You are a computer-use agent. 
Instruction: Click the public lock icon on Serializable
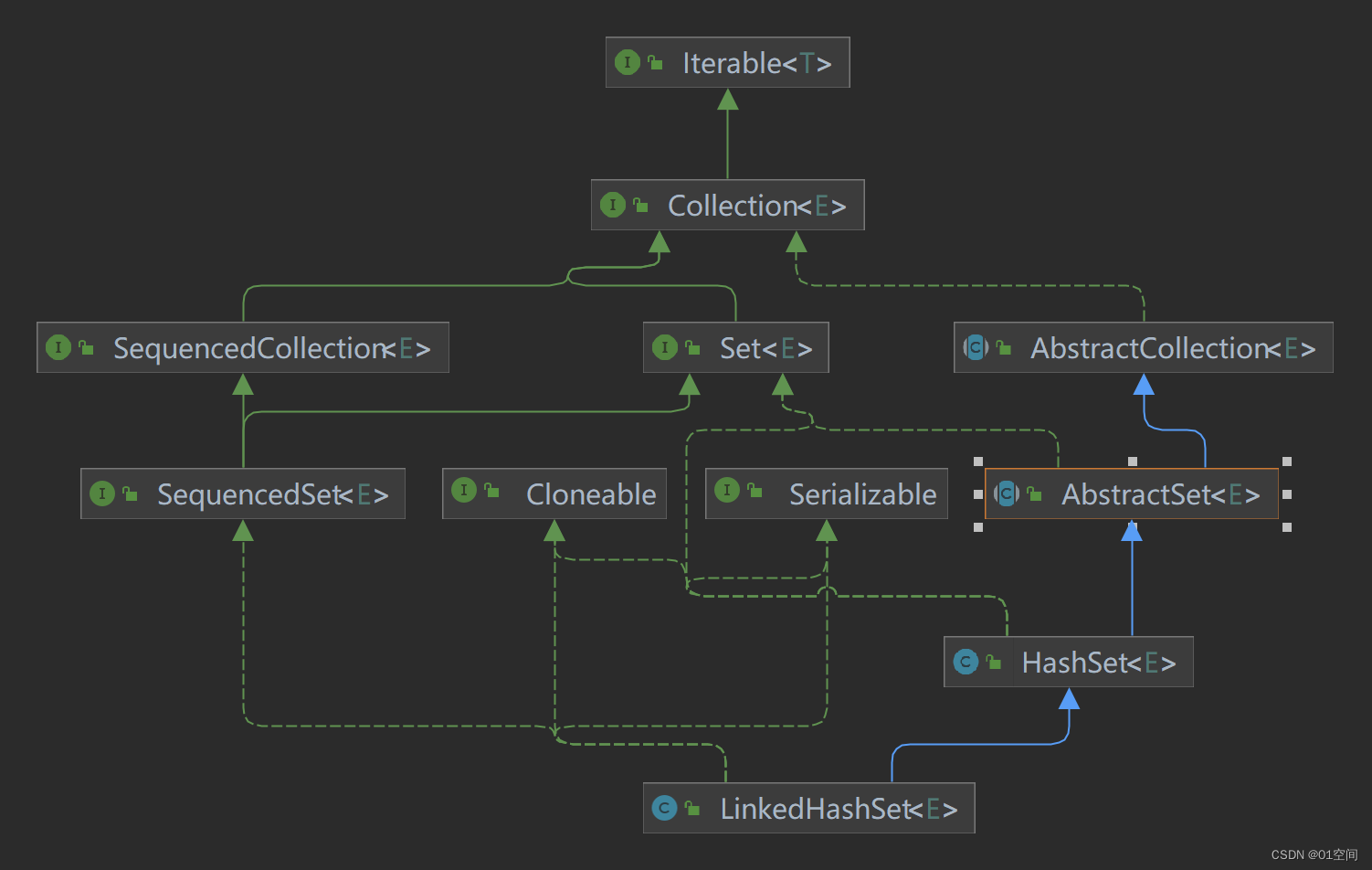[x=755, y=491]
